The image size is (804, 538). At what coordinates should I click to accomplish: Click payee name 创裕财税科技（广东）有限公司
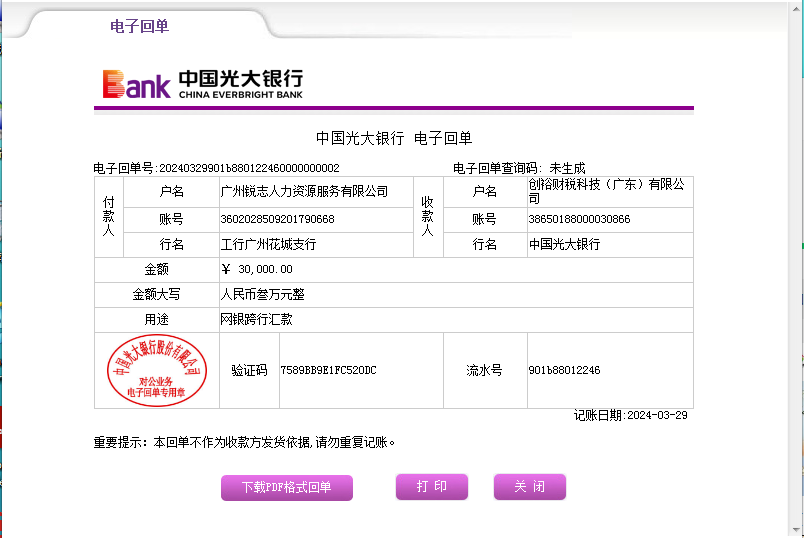pos(607,191)
